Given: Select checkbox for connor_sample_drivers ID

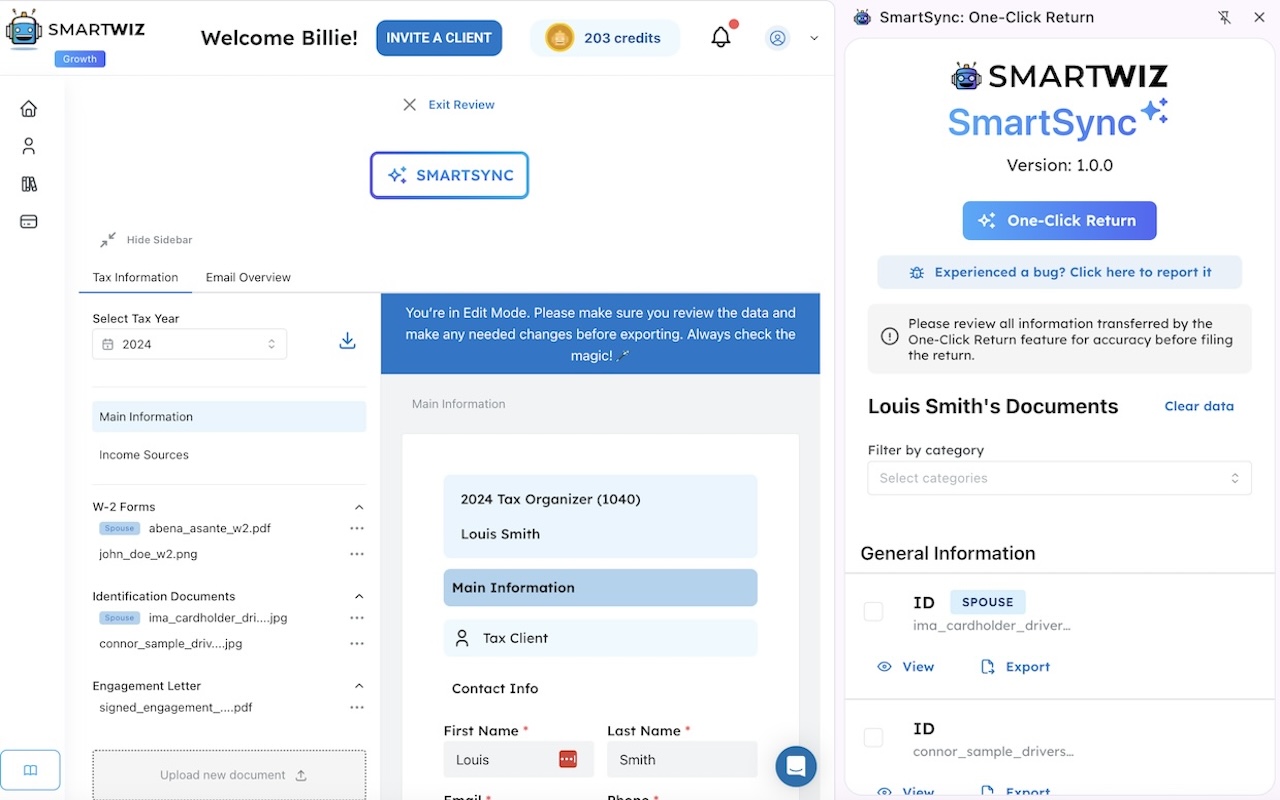Looking at the screenshot, I should click(x=874, y=737).
